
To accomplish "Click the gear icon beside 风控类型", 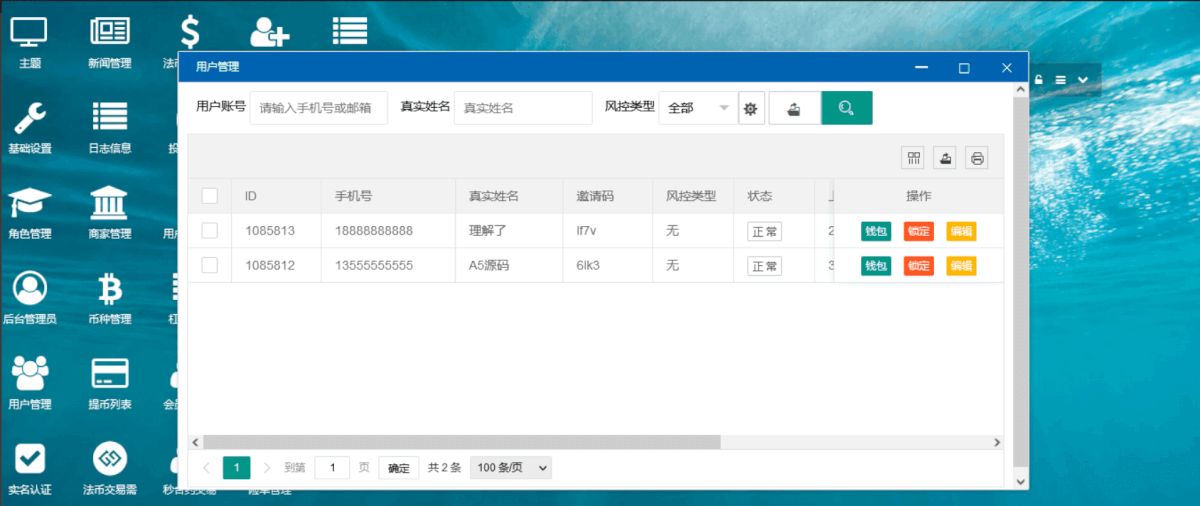I will 751,108.
